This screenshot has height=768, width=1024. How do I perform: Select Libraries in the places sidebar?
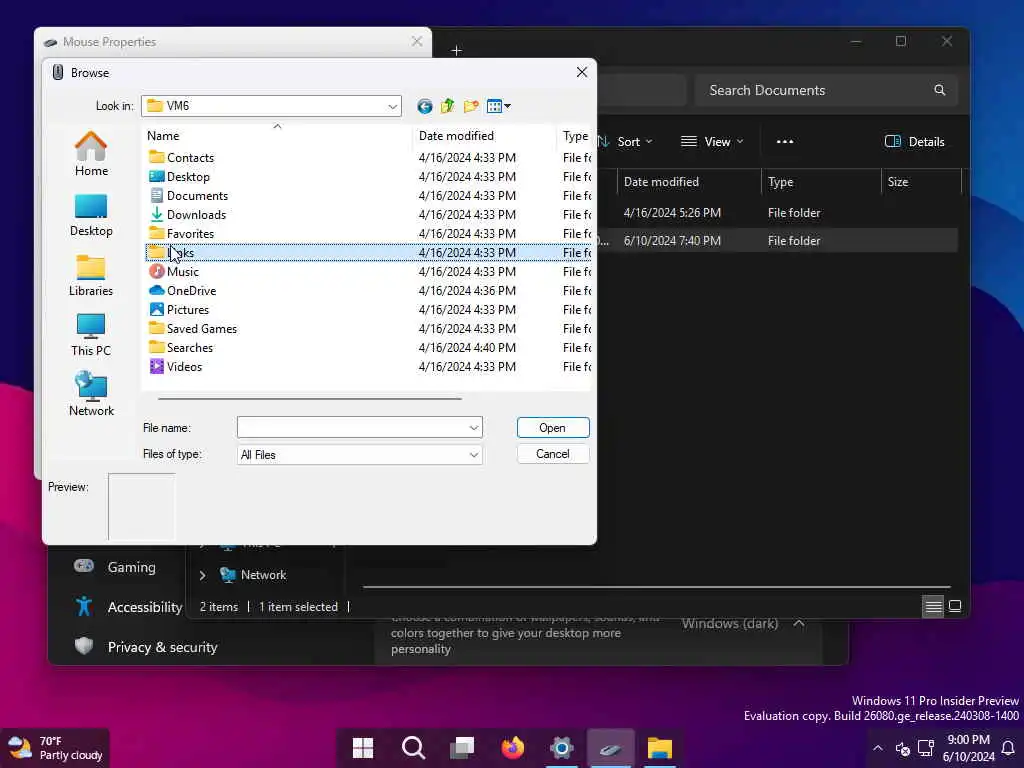(x=91, y=276)
